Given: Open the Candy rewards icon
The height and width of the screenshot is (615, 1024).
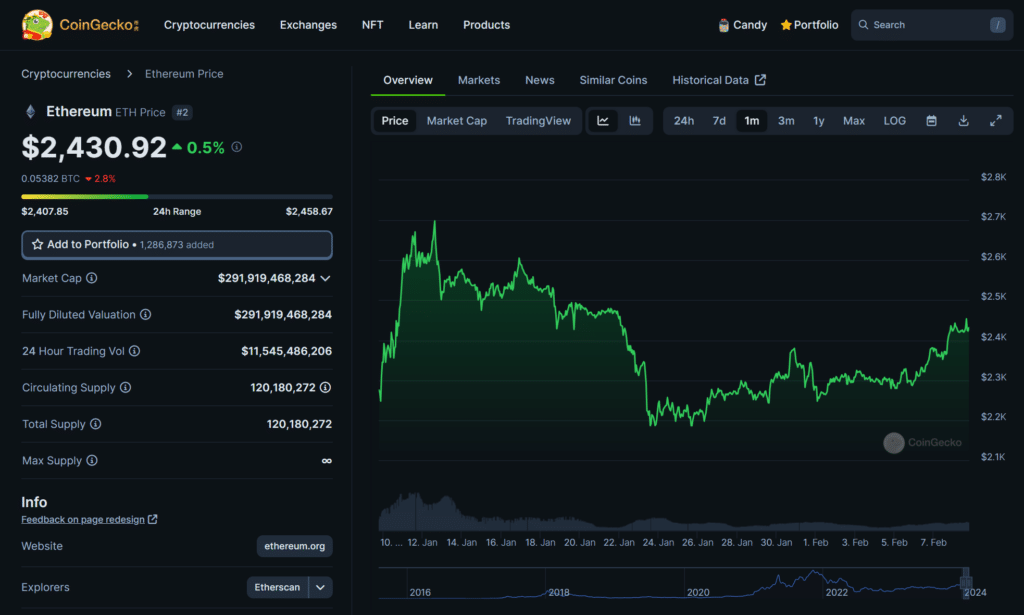Looking at the screenshot, I should pos(724,25).
